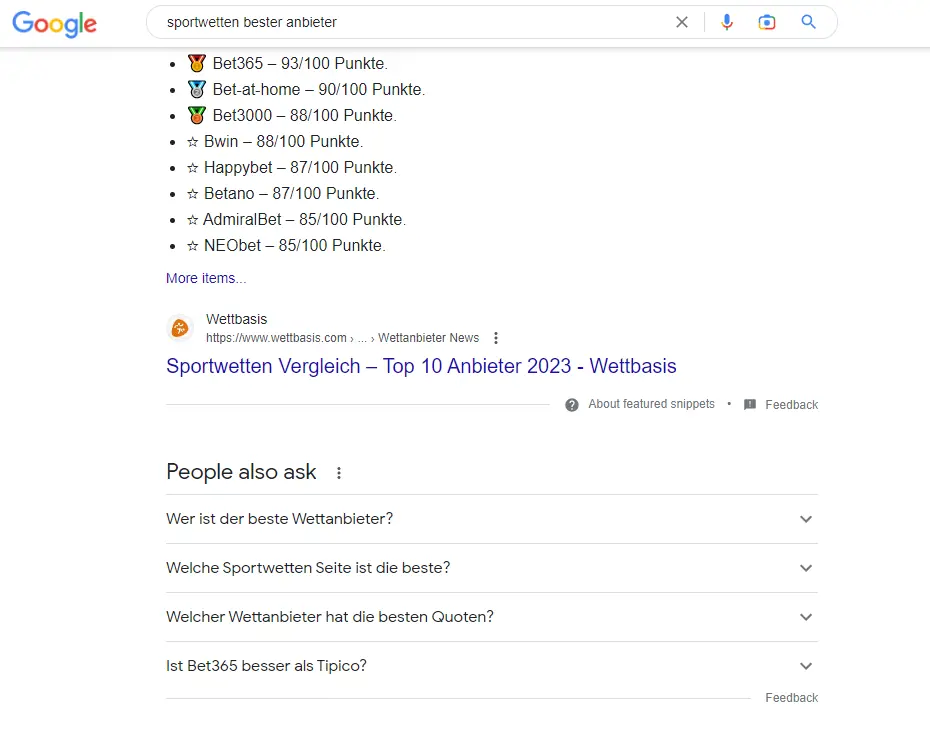This screenshot has width=930, height=750.
Task: Open search by image camera icon
Action: (x=767, y=23)
